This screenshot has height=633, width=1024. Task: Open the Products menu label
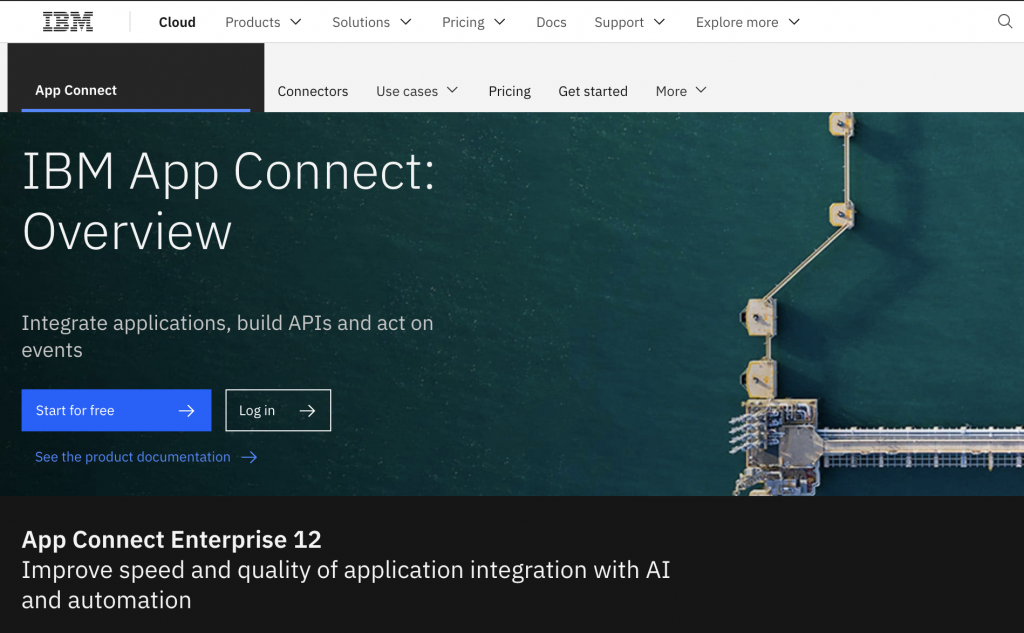pyautogui.click(x=252, y=22)
